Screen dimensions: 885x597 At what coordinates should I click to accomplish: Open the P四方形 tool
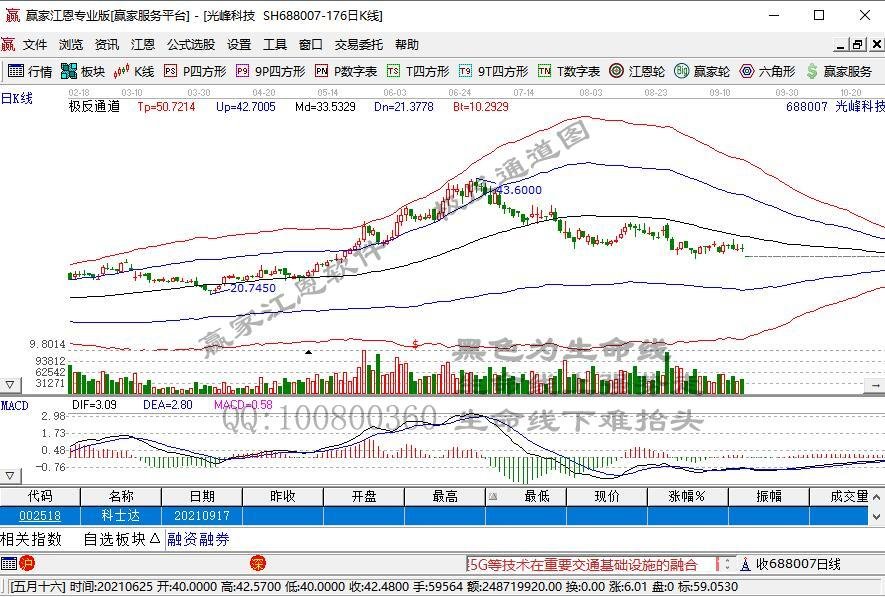click(x=195, y=71)
